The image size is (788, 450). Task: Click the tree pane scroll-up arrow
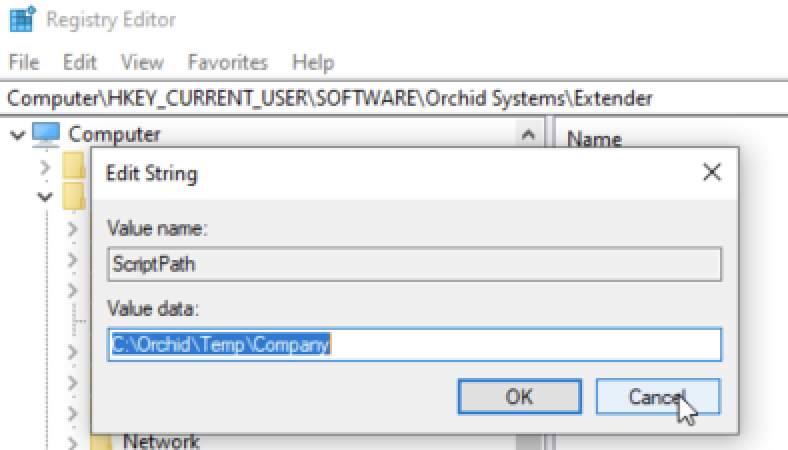[x=527, y=134]
